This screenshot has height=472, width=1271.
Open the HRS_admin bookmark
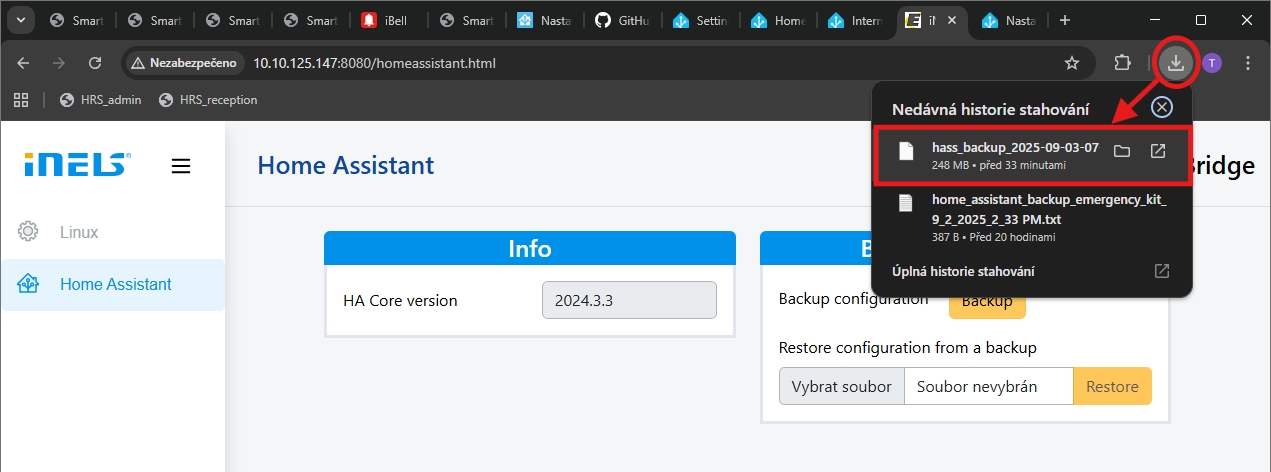[x=100, y=100]
